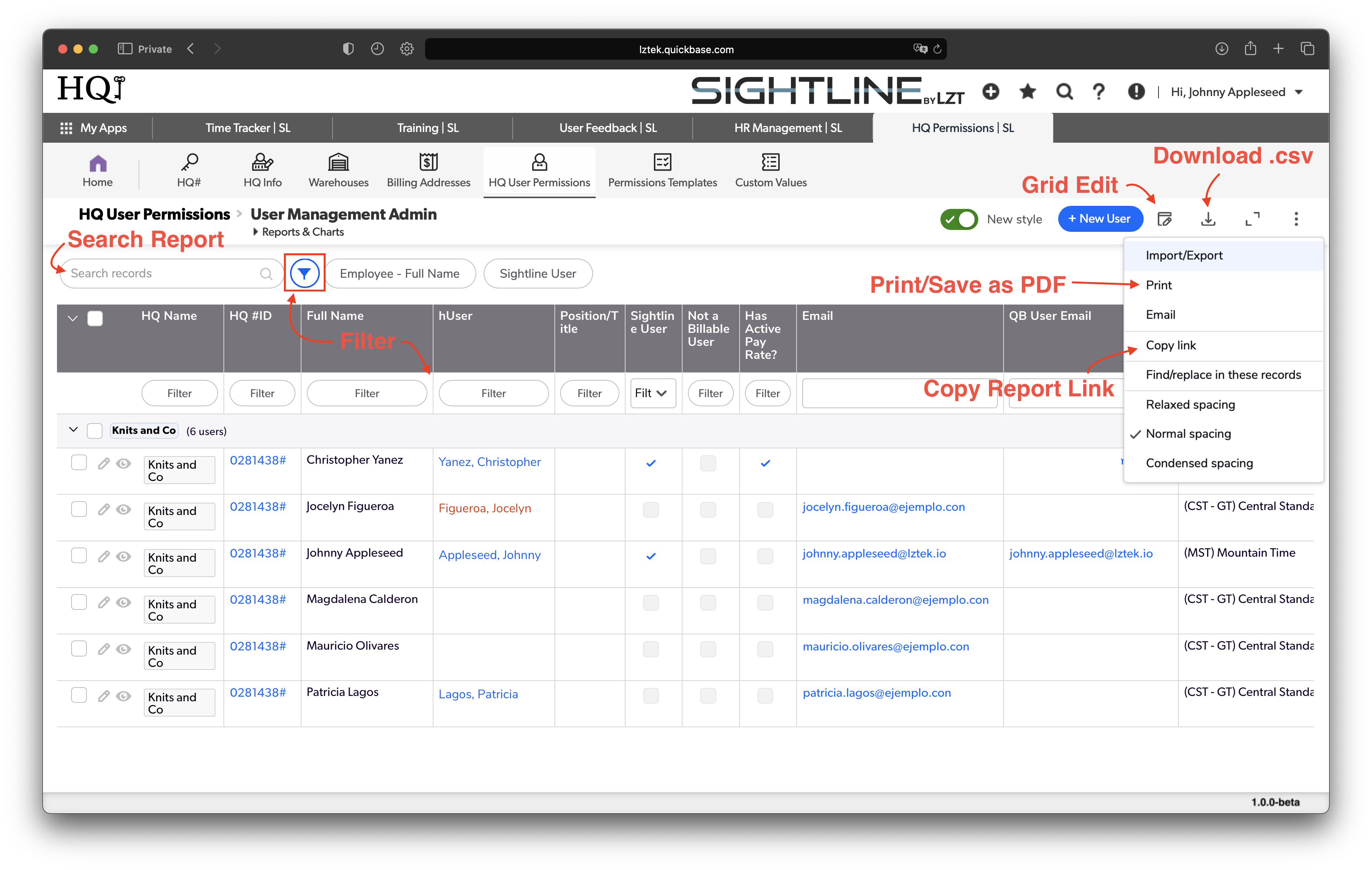This screenshot has height=870, width=1372.
Task: Check the row checkbox for Patricia Lagos
Action: (79, 694)
